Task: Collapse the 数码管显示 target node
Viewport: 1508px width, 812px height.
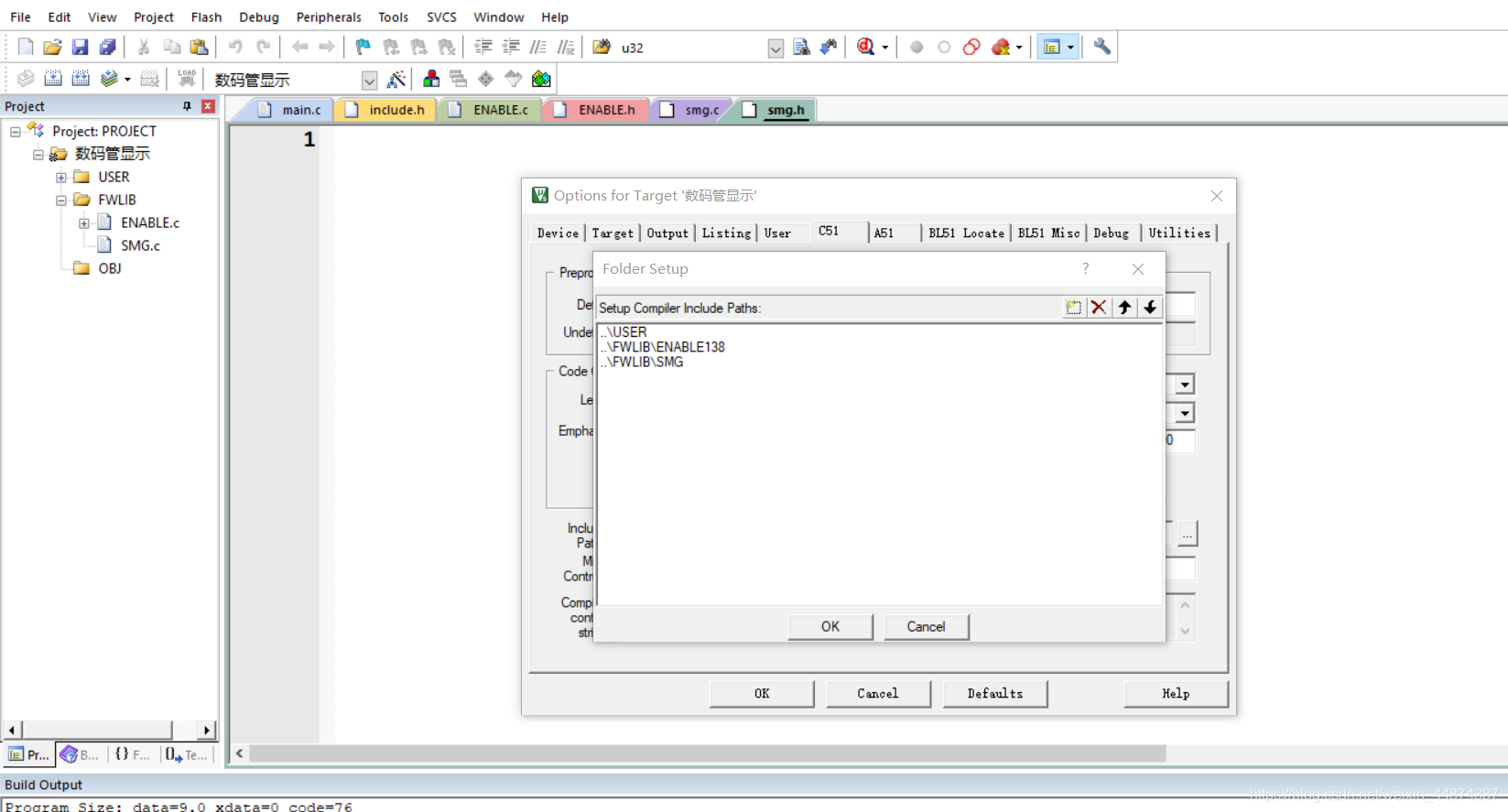Action: (38, 155)
